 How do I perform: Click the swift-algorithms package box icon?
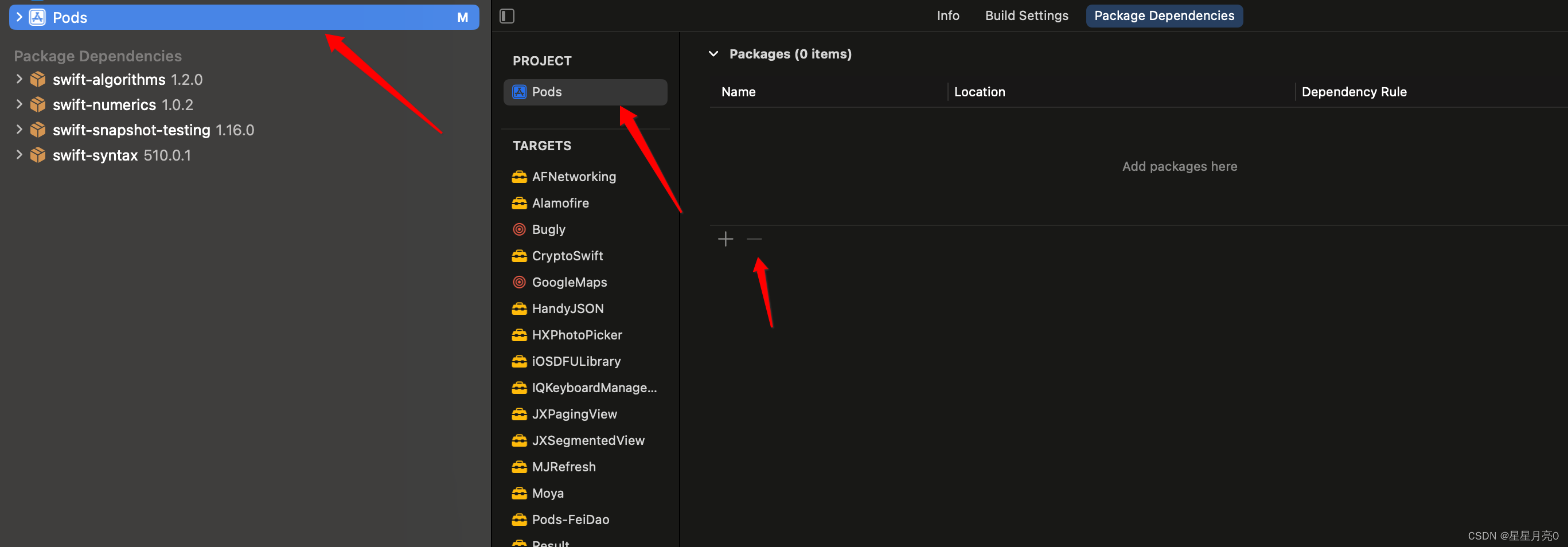(38, 79)
